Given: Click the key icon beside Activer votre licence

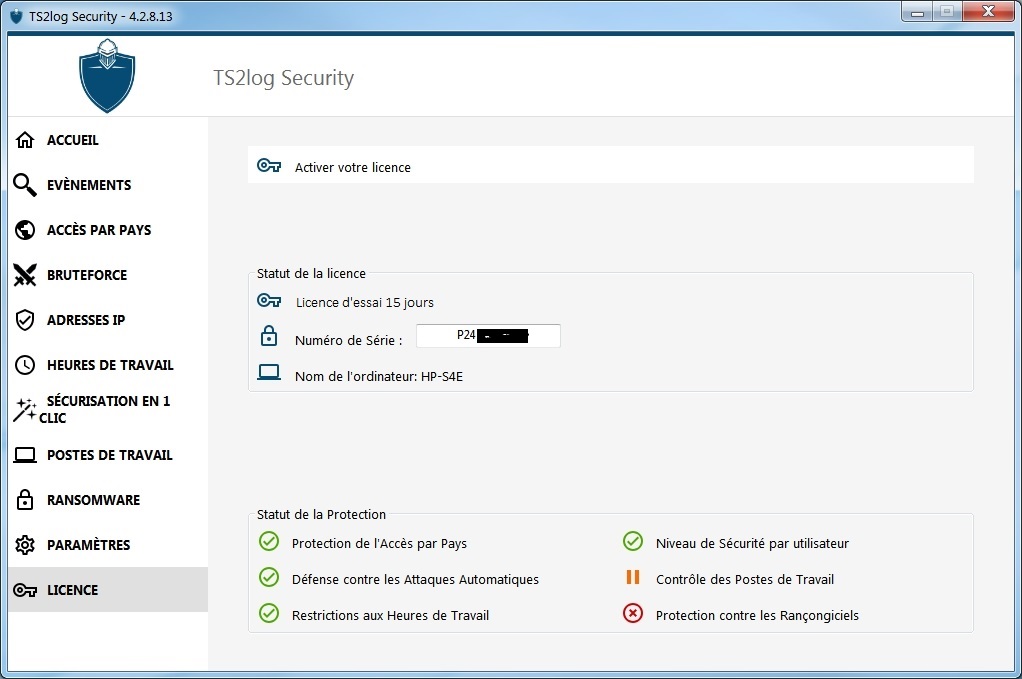Looking at the screenshot, I should (x=269, y=166).
